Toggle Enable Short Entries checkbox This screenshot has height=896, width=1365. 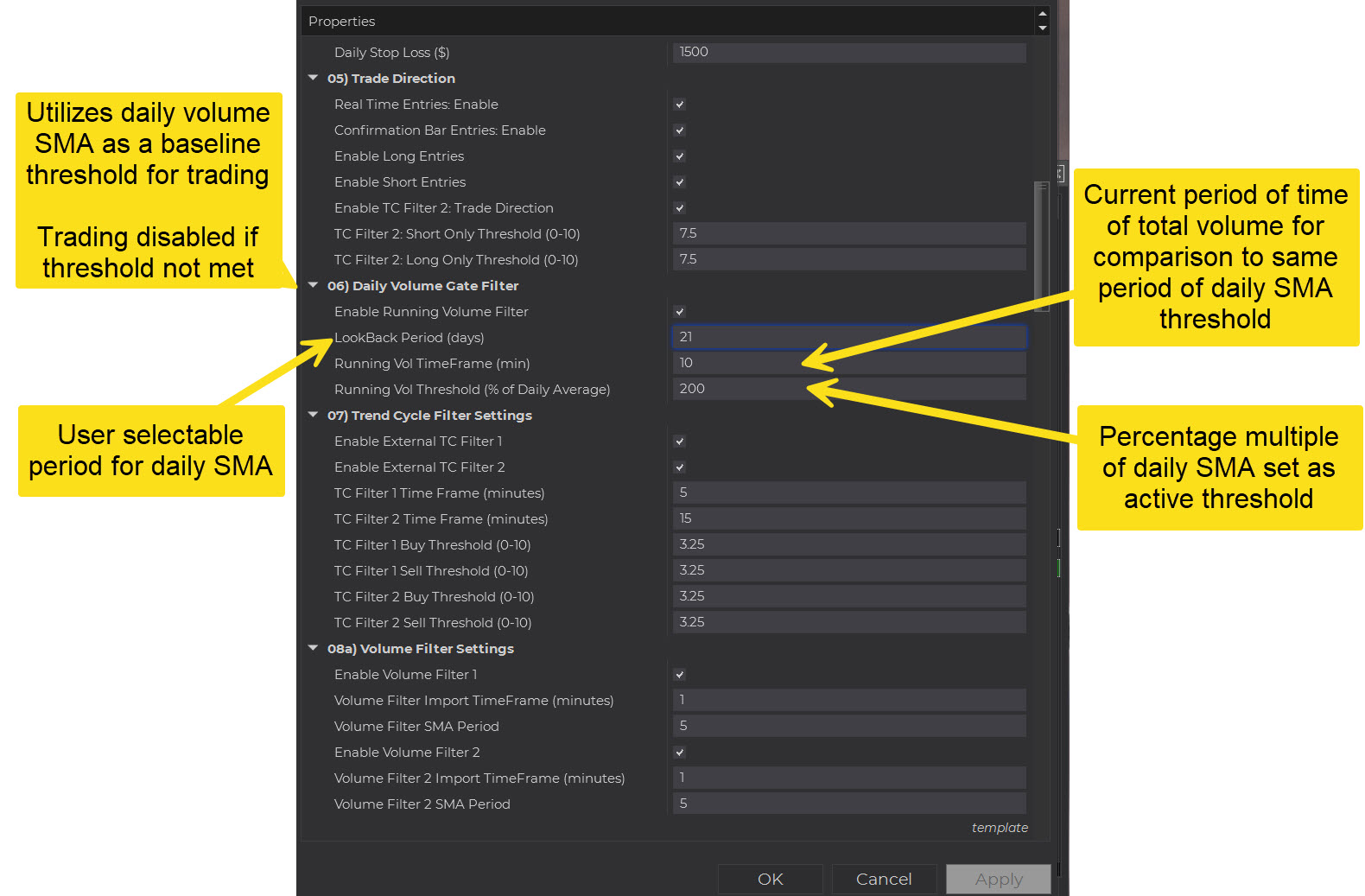(x=680, y=182)
